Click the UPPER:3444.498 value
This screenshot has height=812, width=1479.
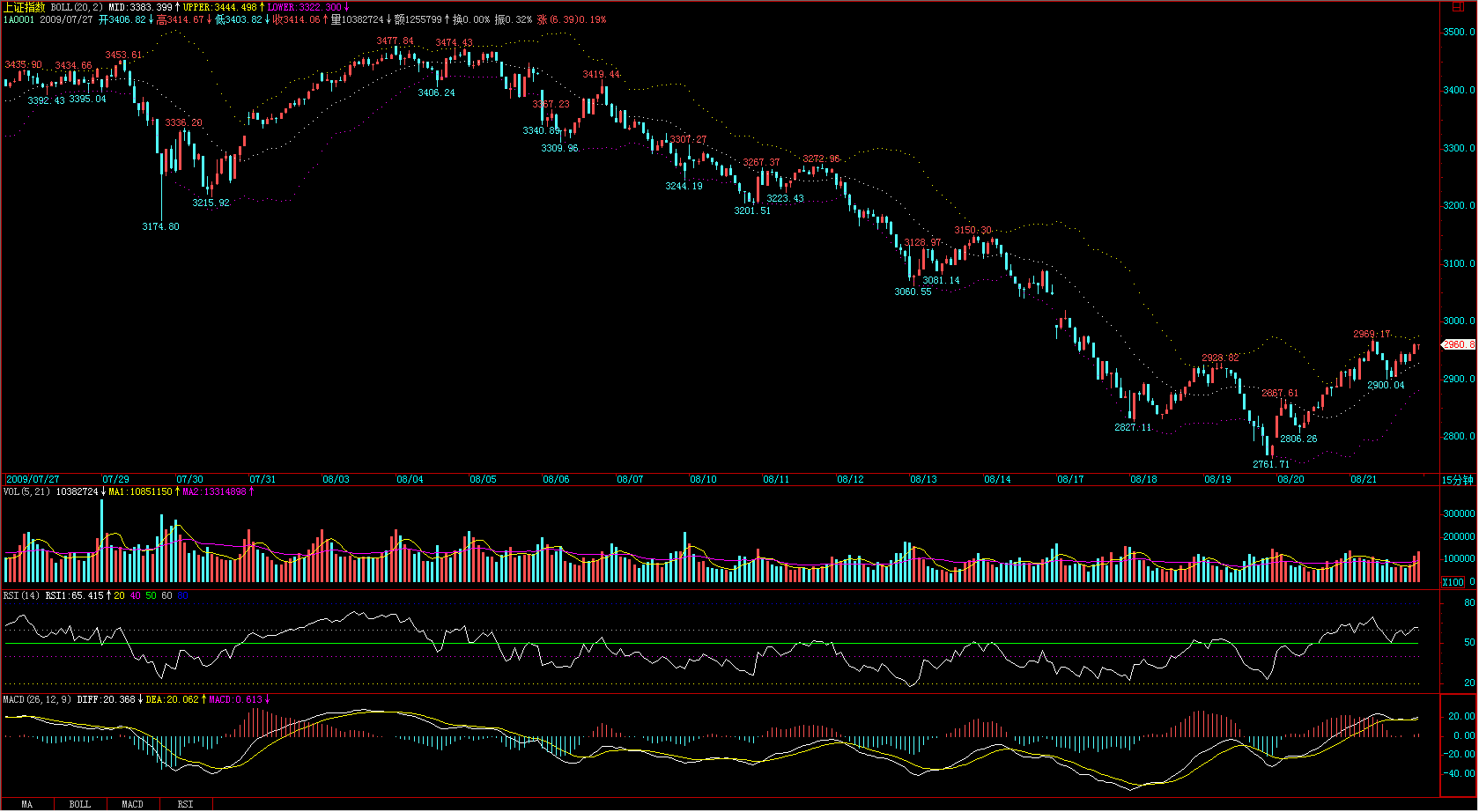pyautogui.click(x=220, y=7)
